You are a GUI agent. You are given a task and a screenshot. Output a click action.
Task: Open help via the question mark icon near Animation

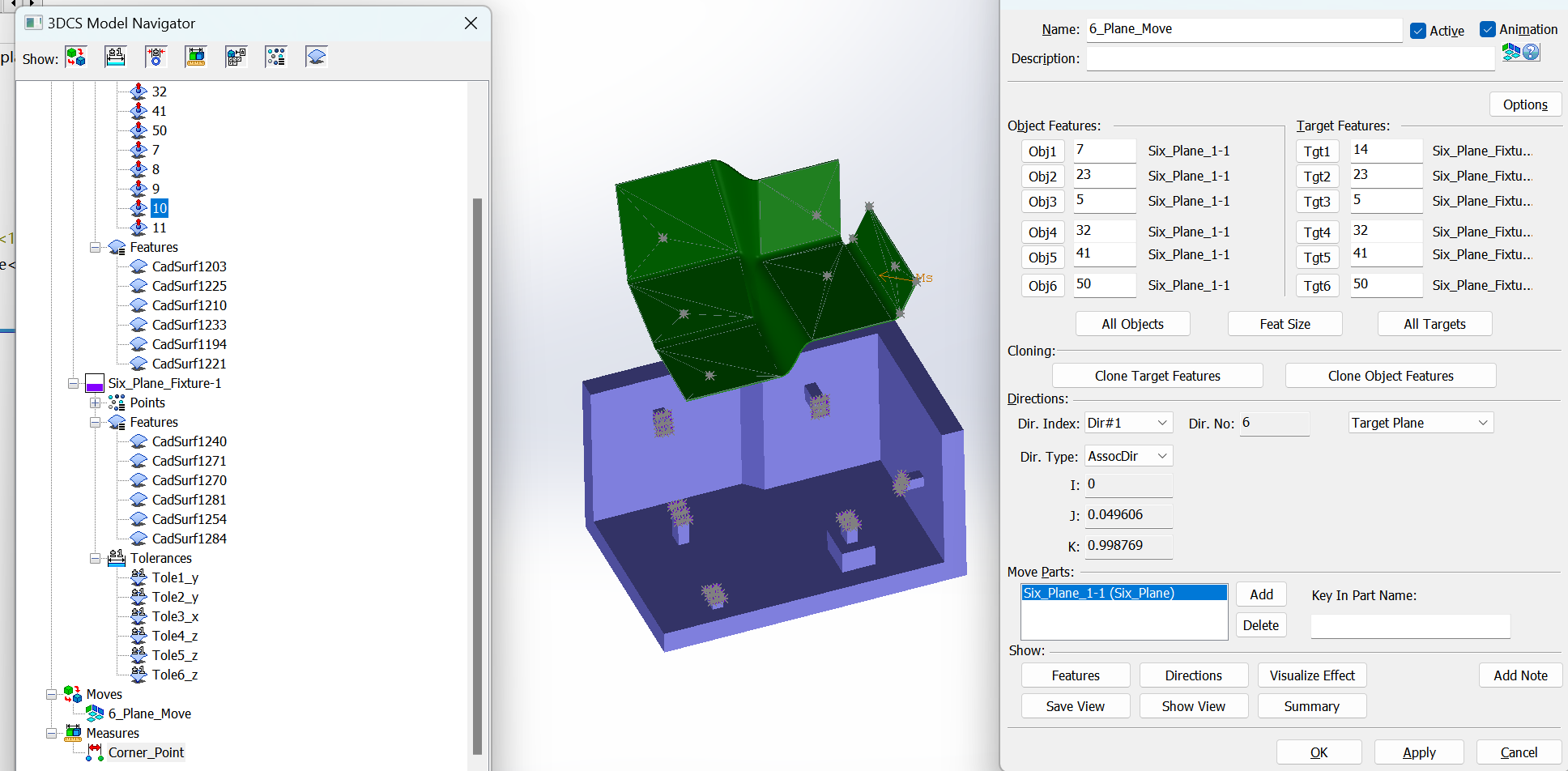[1532, 52]
